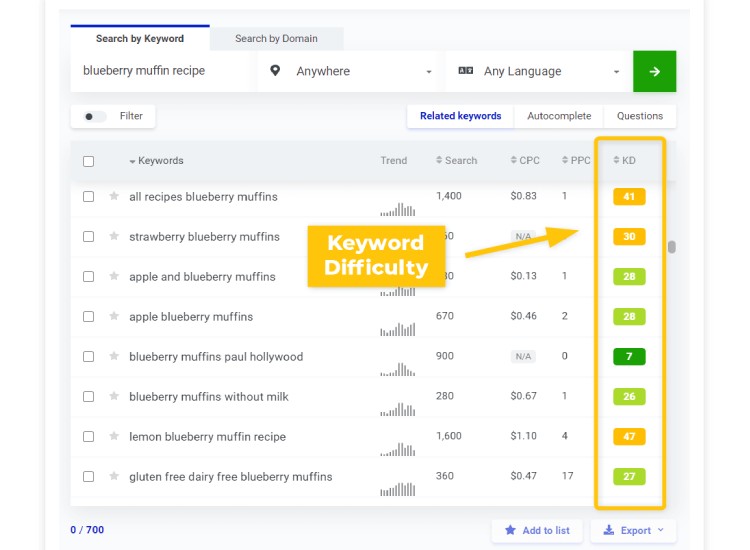Open trend chart for blueberry muffins without milk

point(397,409)
